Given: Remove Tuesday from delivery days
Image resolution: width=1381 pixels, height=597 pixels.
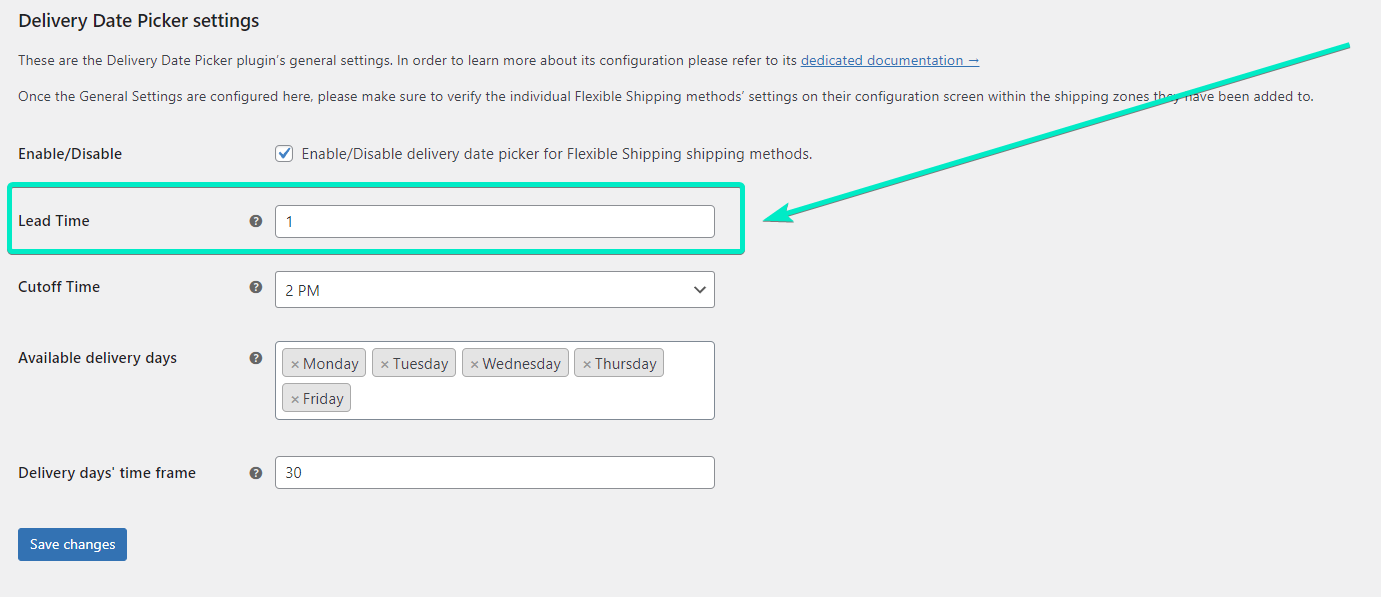Looking at the screenshot, I should tap(384, 364).
